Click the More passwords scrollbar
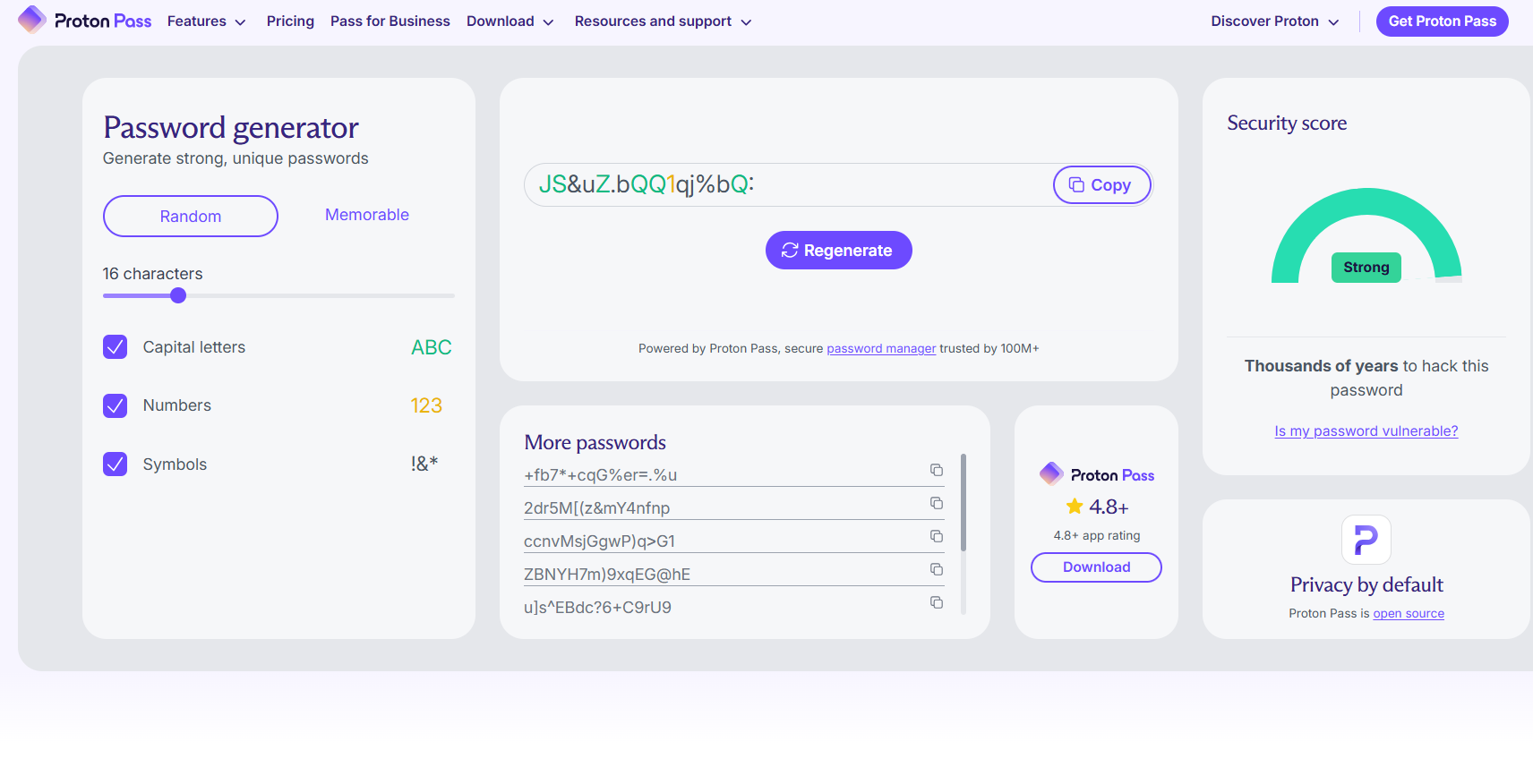The height and width of the screenshot is (784, 1533). point(963,503)
